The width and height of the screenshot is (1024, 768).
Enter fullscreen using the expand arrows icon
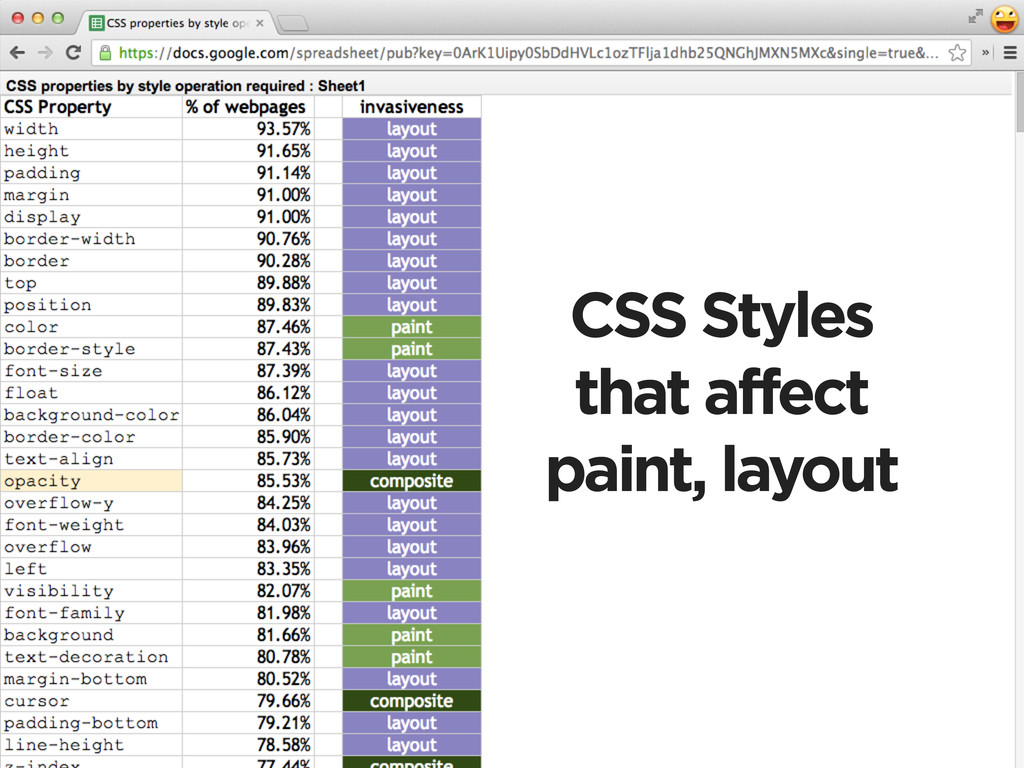point(975,17)
